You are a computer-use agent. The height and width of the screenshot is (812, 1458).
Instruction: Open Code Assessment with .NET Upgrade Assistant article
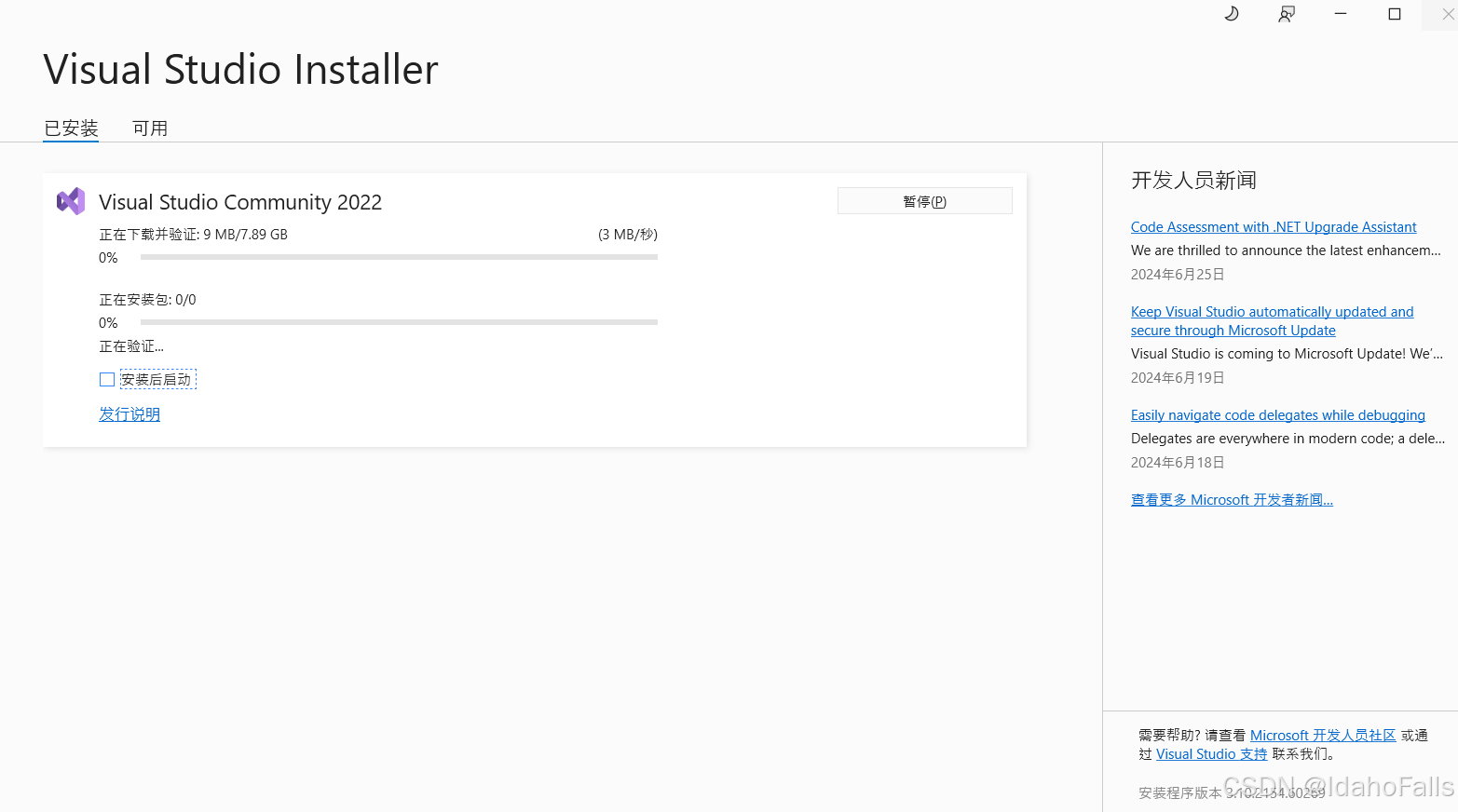point(1274,227)
